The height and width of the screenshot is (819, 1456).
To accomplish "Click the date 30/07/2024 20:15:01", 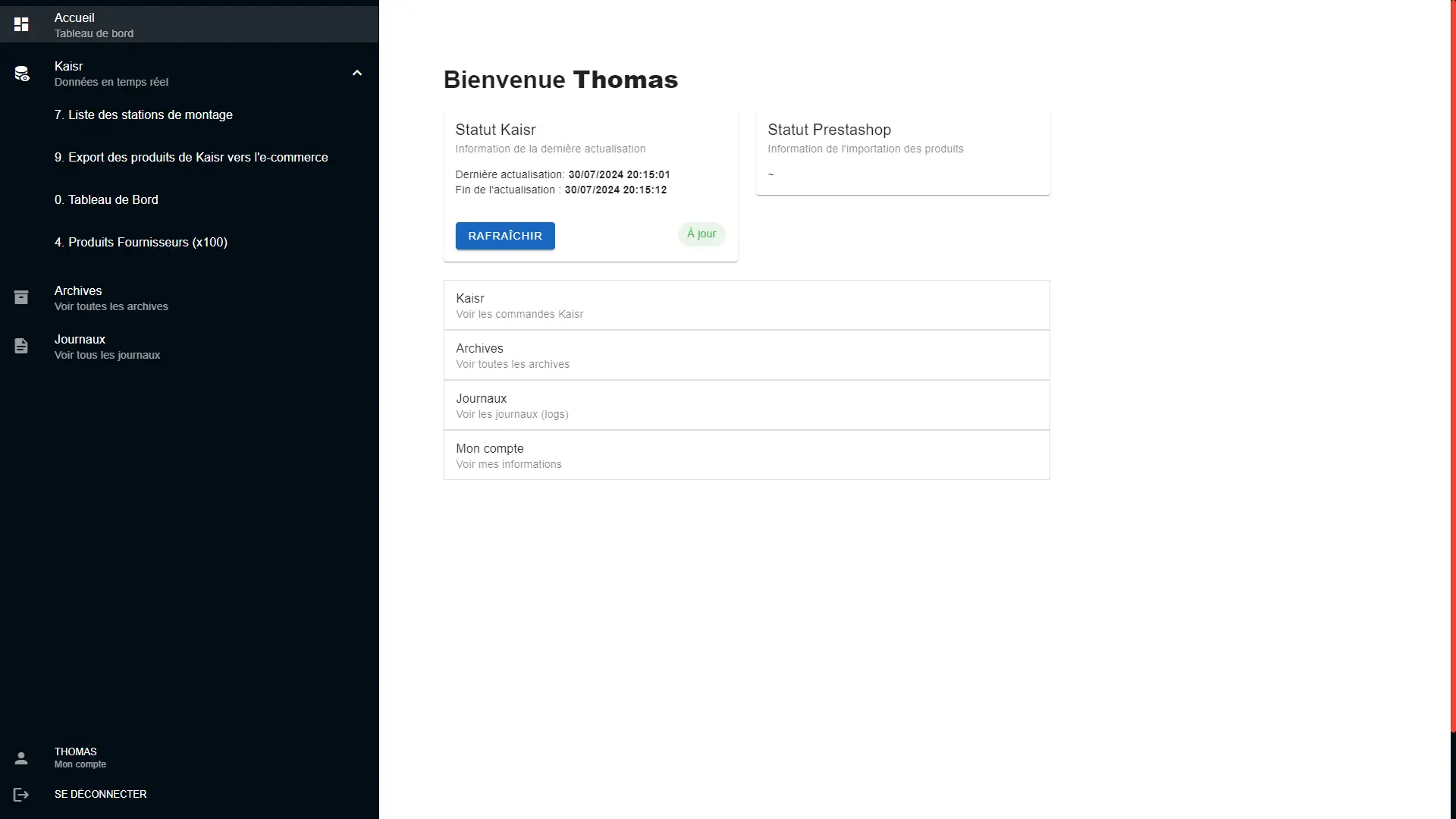I will click(x=619, y=174).
